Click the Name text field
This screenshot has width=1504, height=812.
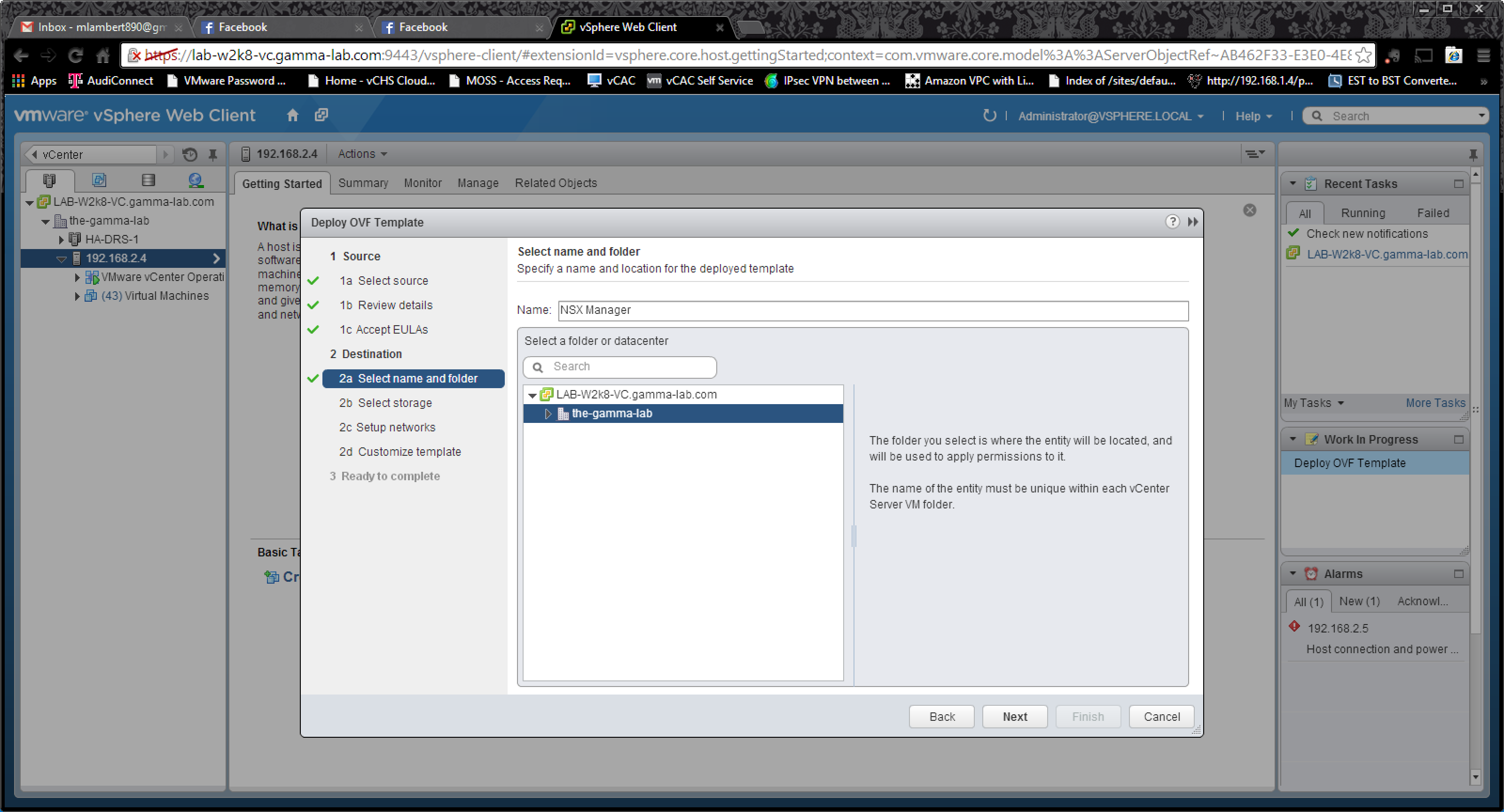click(x=872, y=310)
